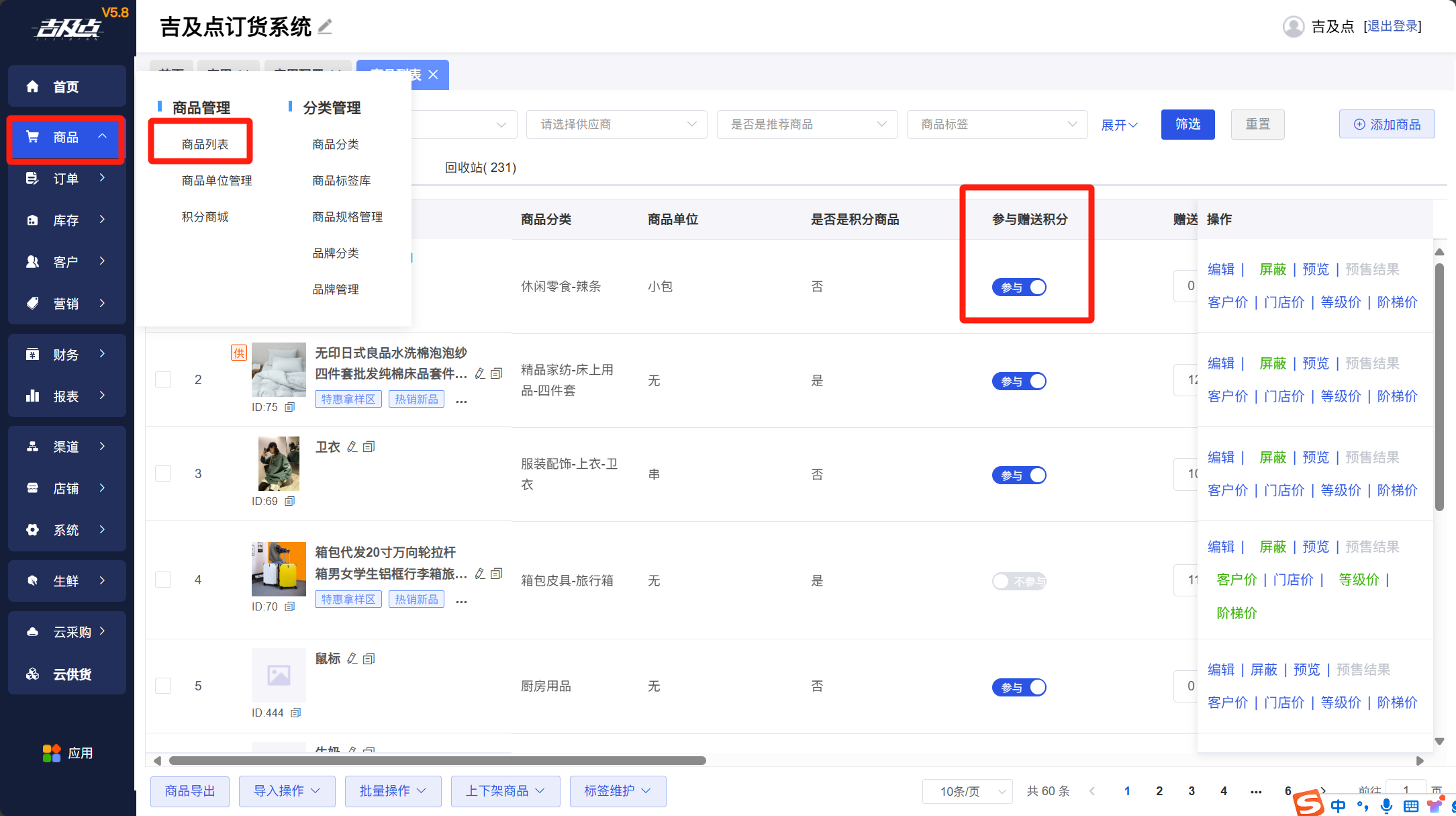Click the luggage product thumbnail ID:70
The height and width of the screenshot is (816, 1456).
coord(279,569)
